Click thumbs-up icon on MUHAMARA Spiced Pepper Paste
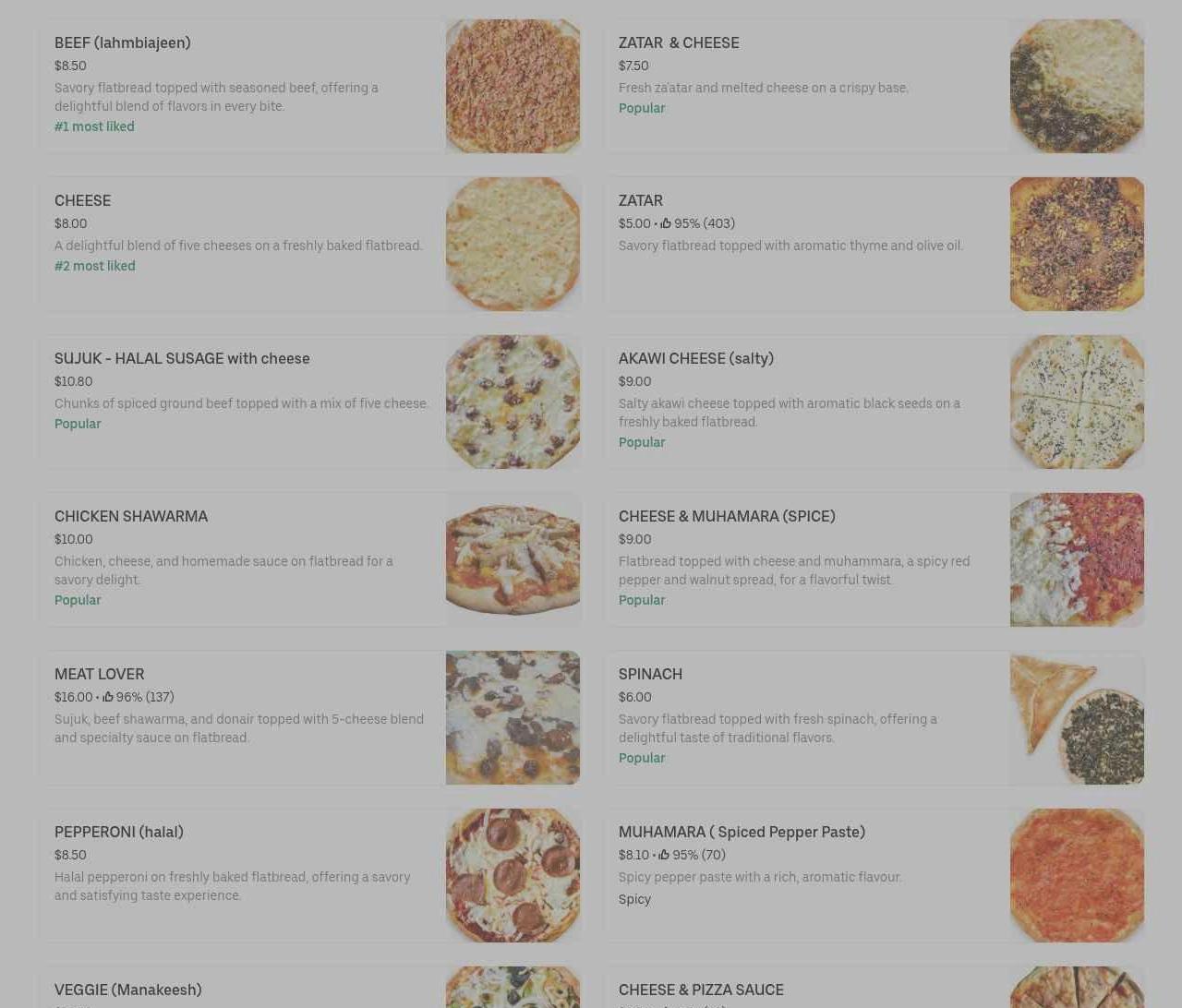 [x=663, y=855]
